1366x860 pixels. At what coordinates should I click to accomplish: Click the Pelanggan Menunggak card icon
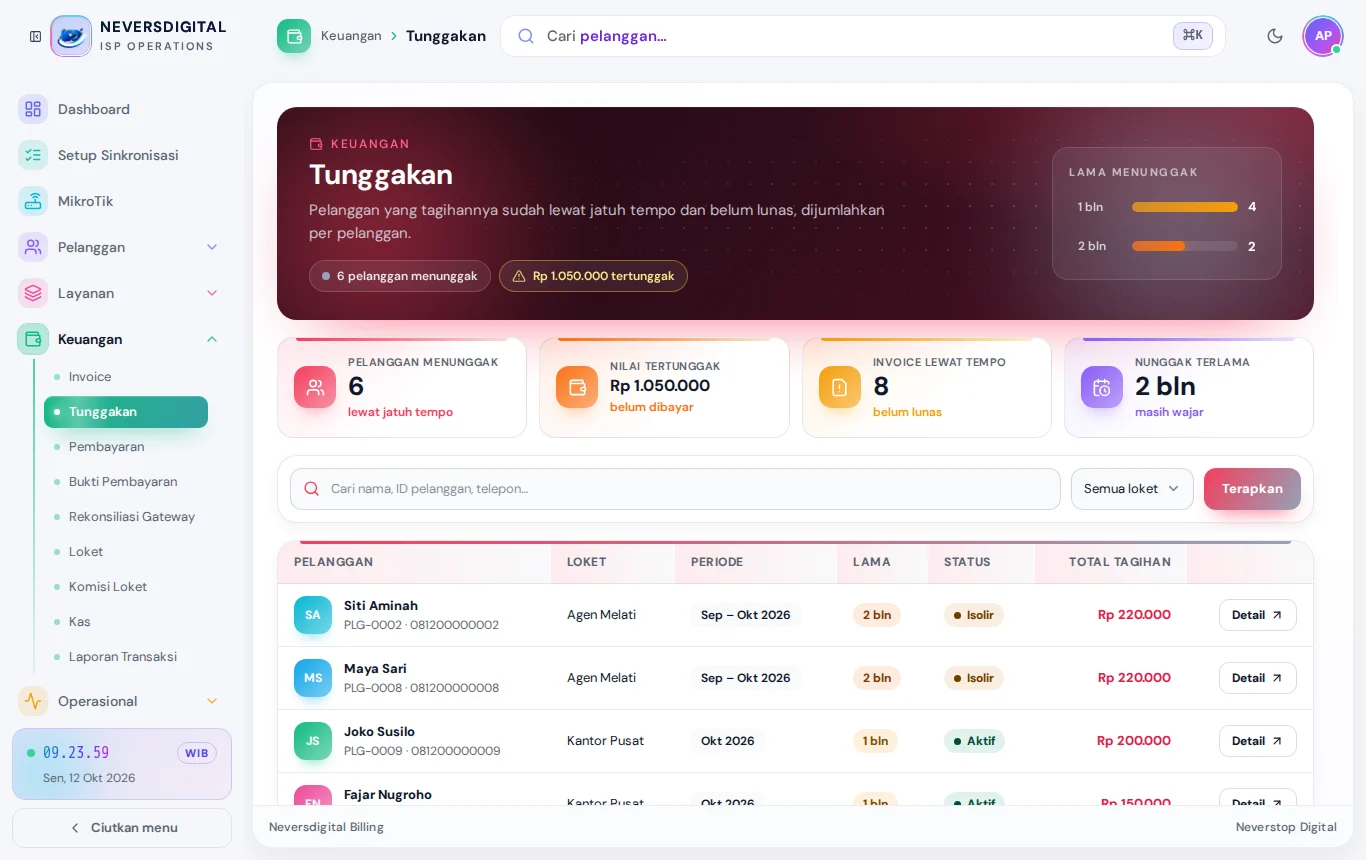click(315, 387)
